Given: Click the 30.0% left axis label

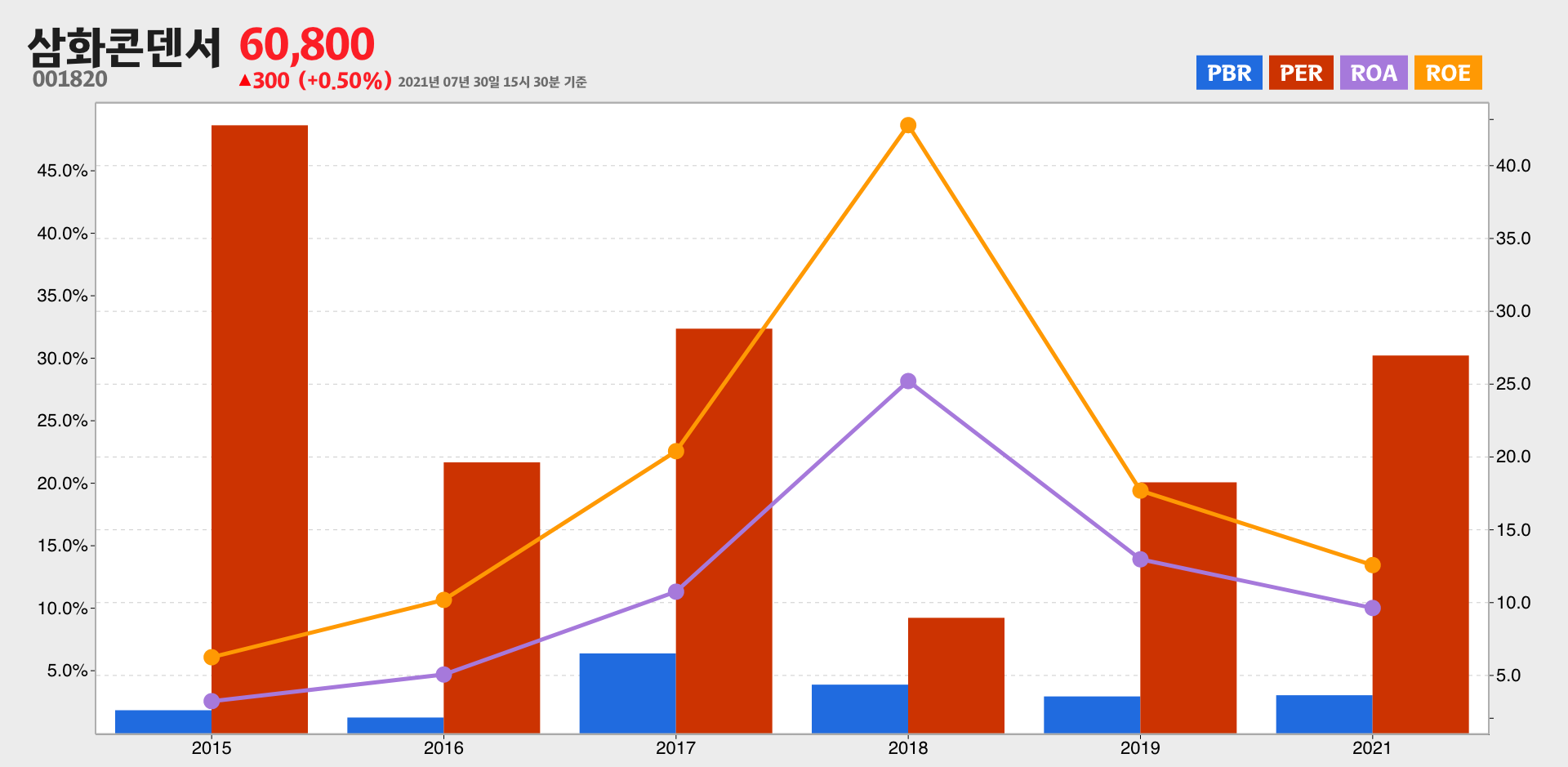Looking at the screenshot, I should (x=62, y=359).
